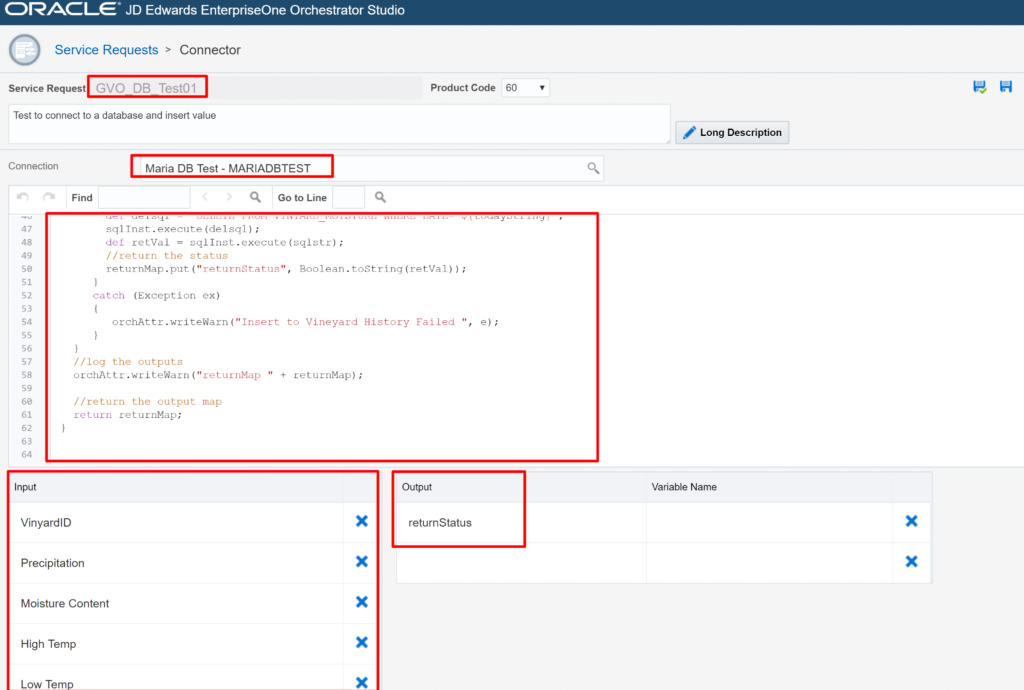This screenshot has height=690, width=1024.
Task: Open the Service Requests breadcrumb link
Action: tap(106, 50)
